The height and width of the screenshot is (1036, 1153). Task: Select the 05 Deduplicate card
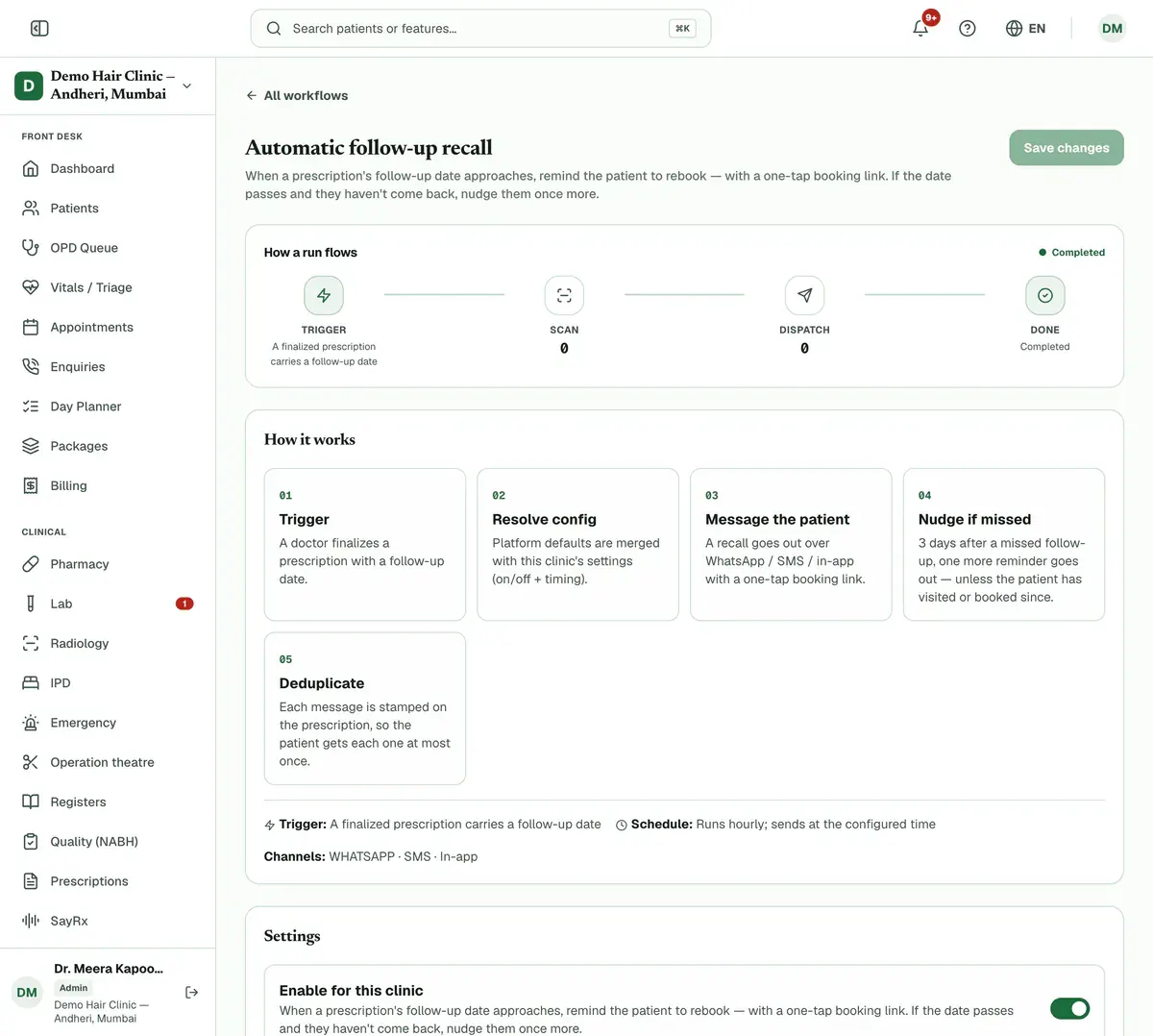tap(365, 708)
